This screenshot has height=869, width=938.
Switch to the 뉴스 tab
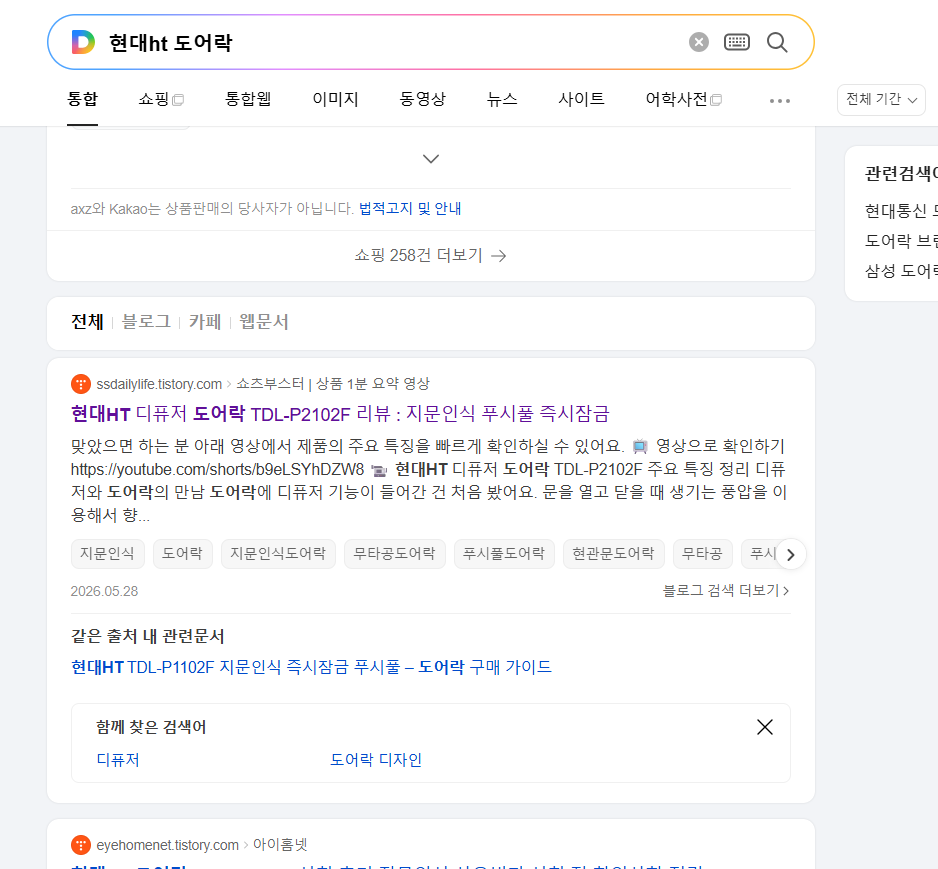[x=502, y=99]
